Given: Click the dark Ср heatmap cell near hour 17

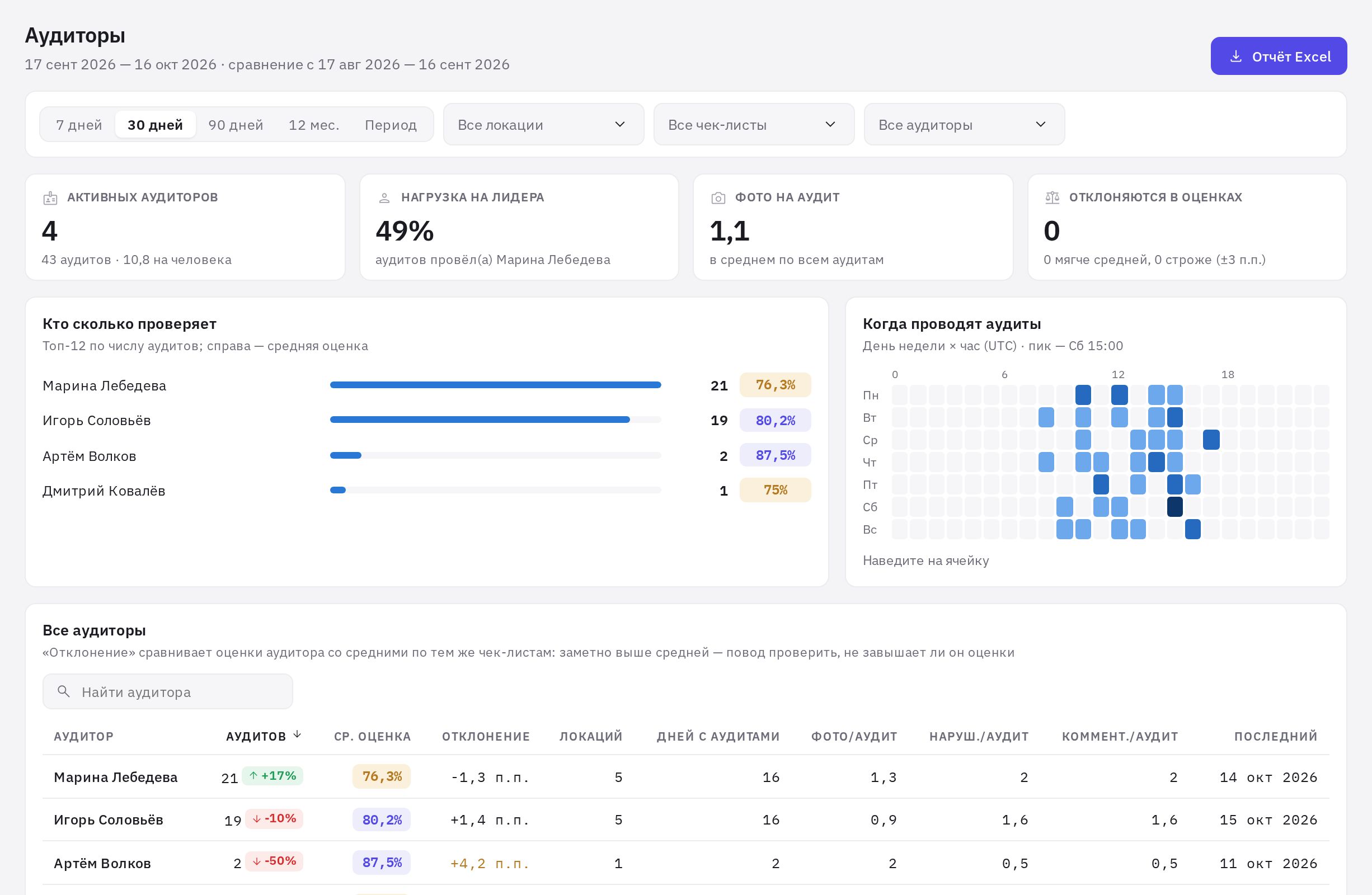Looking at the screenshot, I should coord(1211,440).
